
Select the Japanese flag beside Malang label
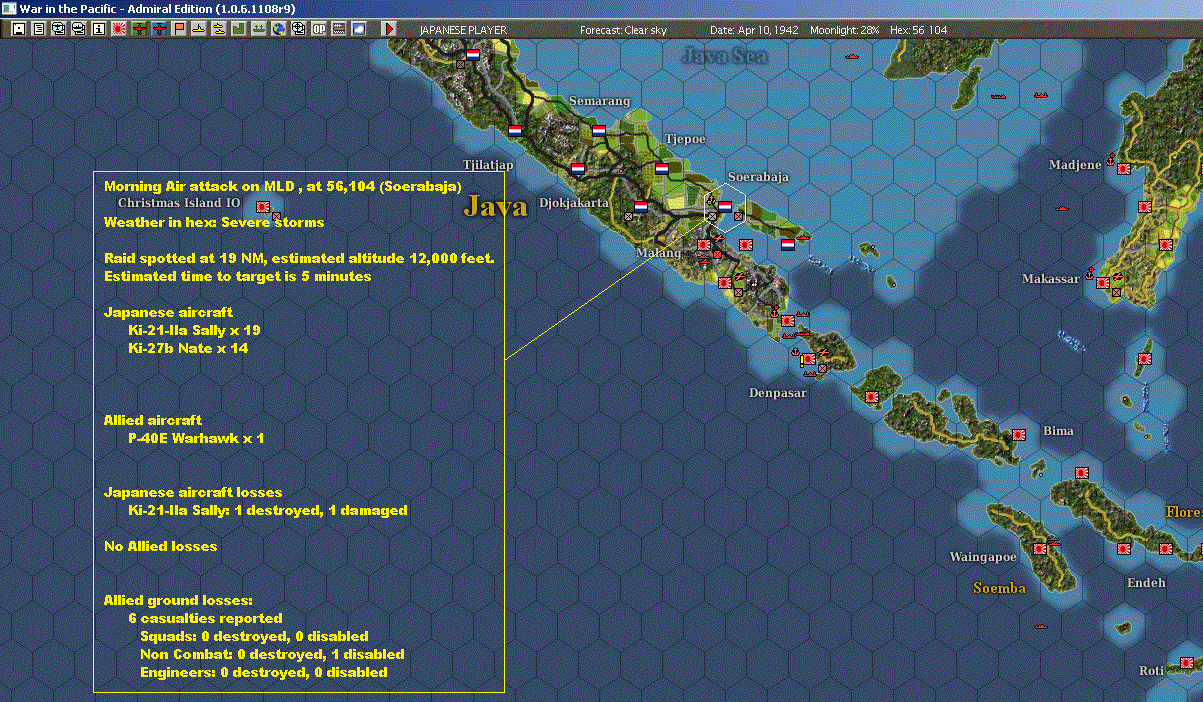[704, 244]
